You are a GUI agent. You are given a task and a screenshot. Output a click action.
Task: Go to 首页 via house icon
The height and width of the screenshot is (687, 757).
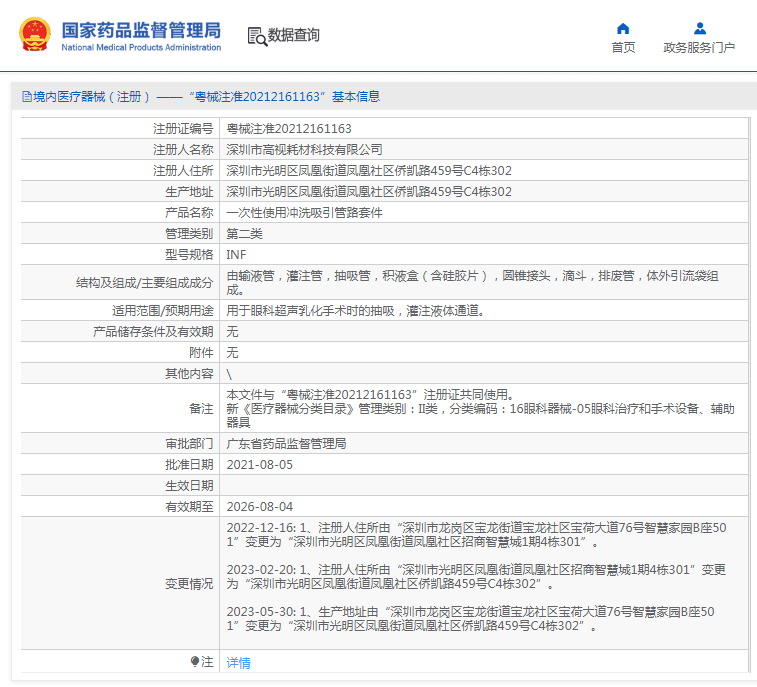623,28
